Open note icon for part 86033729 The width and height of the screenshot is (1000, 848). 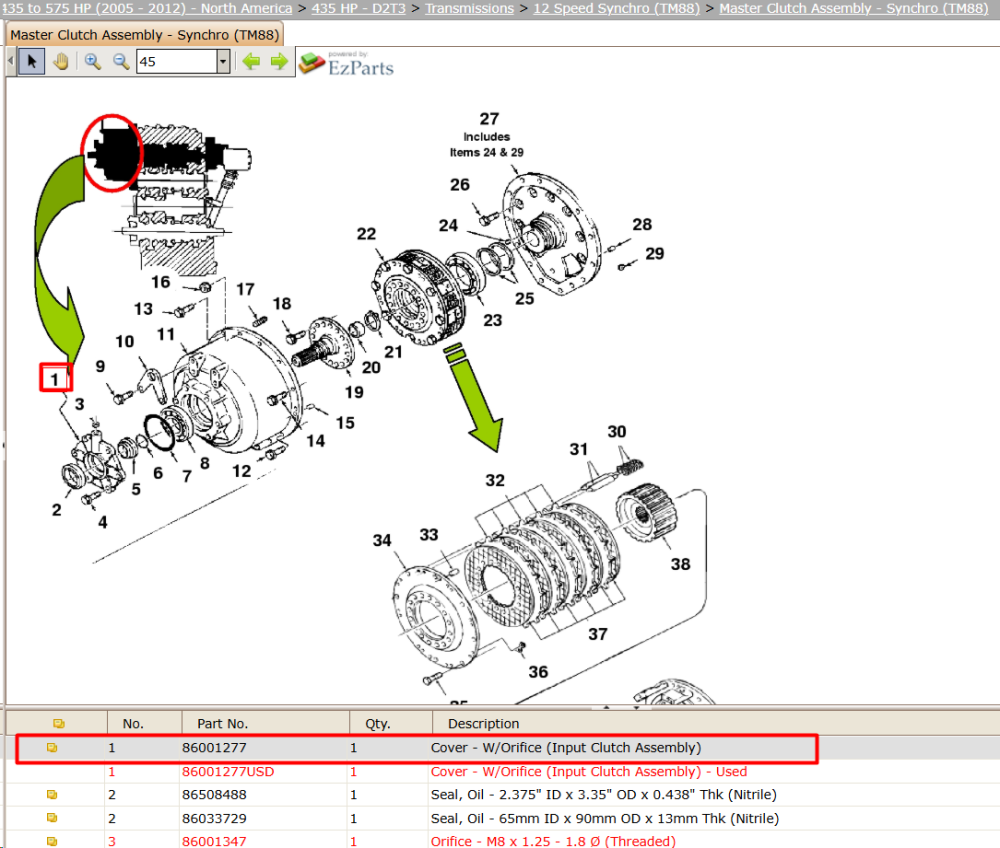point(52,818)
